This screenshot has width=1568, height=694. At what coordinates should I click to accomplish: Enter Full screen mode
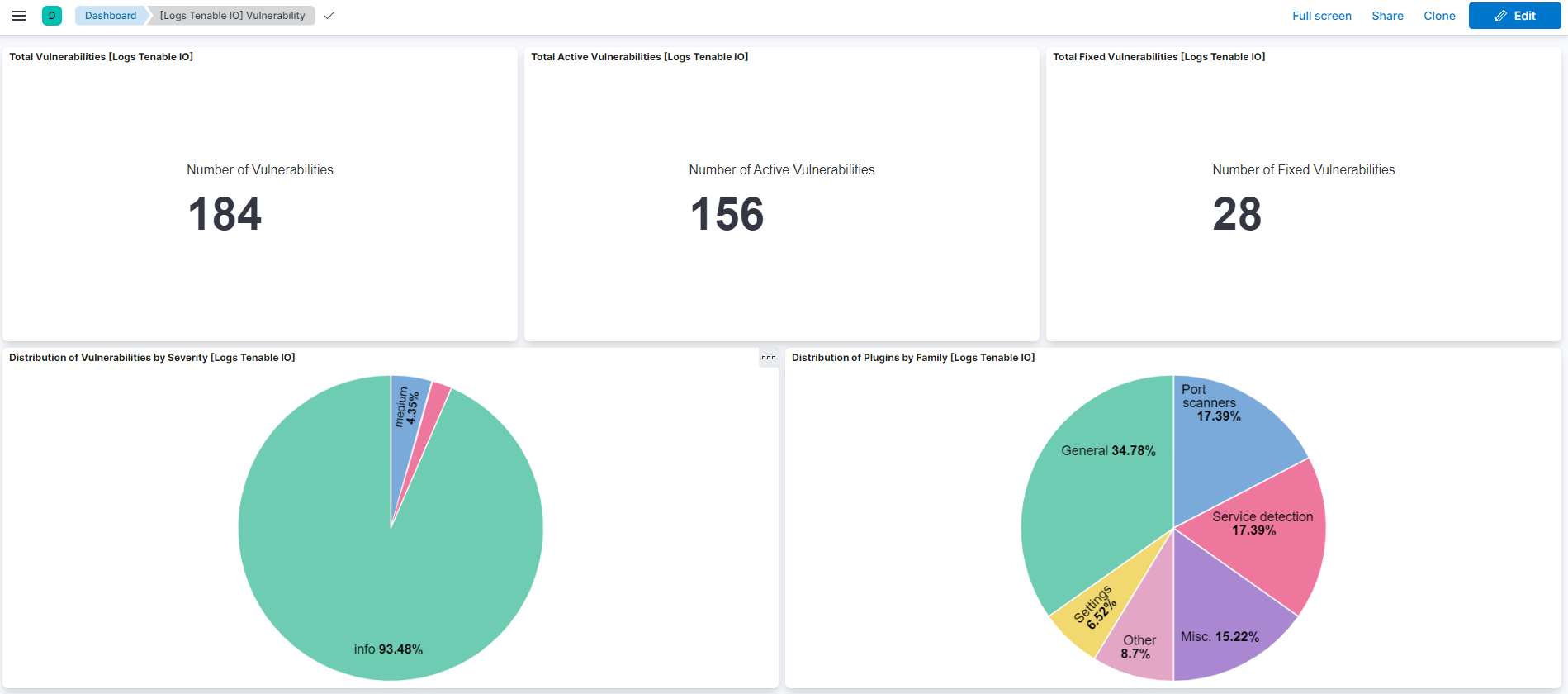(1321, 16)
